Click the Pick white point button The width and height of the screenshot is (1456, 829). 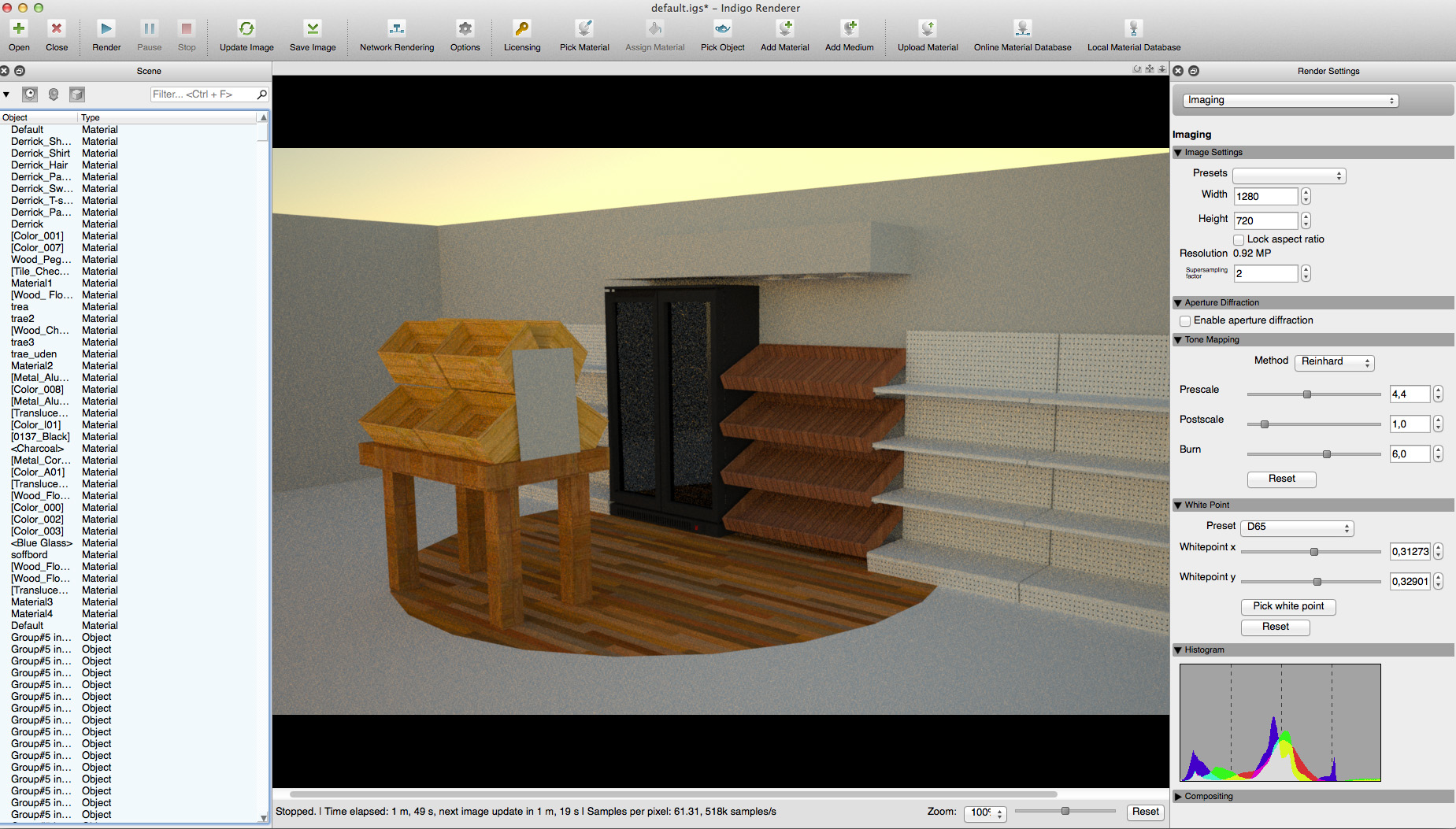1288,606
